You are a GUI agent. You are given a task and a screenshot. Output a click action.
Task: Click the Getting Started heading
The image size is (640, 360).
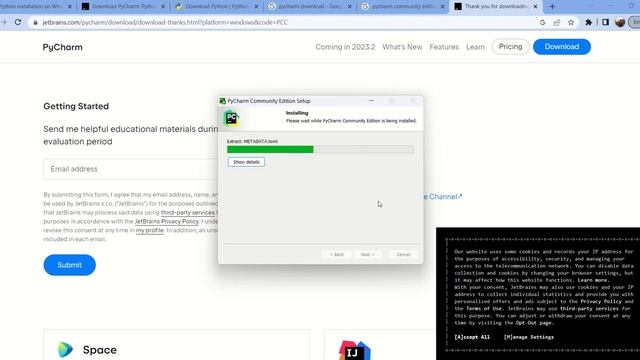tap(76, 106)
